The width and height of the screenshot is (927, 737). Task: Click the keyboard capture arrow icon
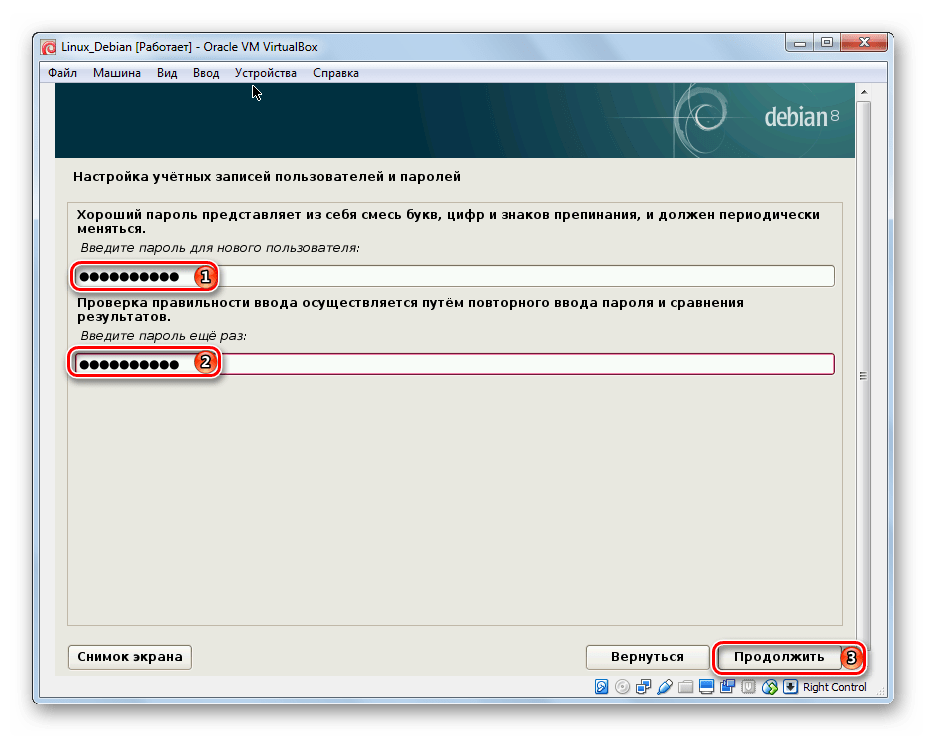pyautogui.click(x=790, y=687)
